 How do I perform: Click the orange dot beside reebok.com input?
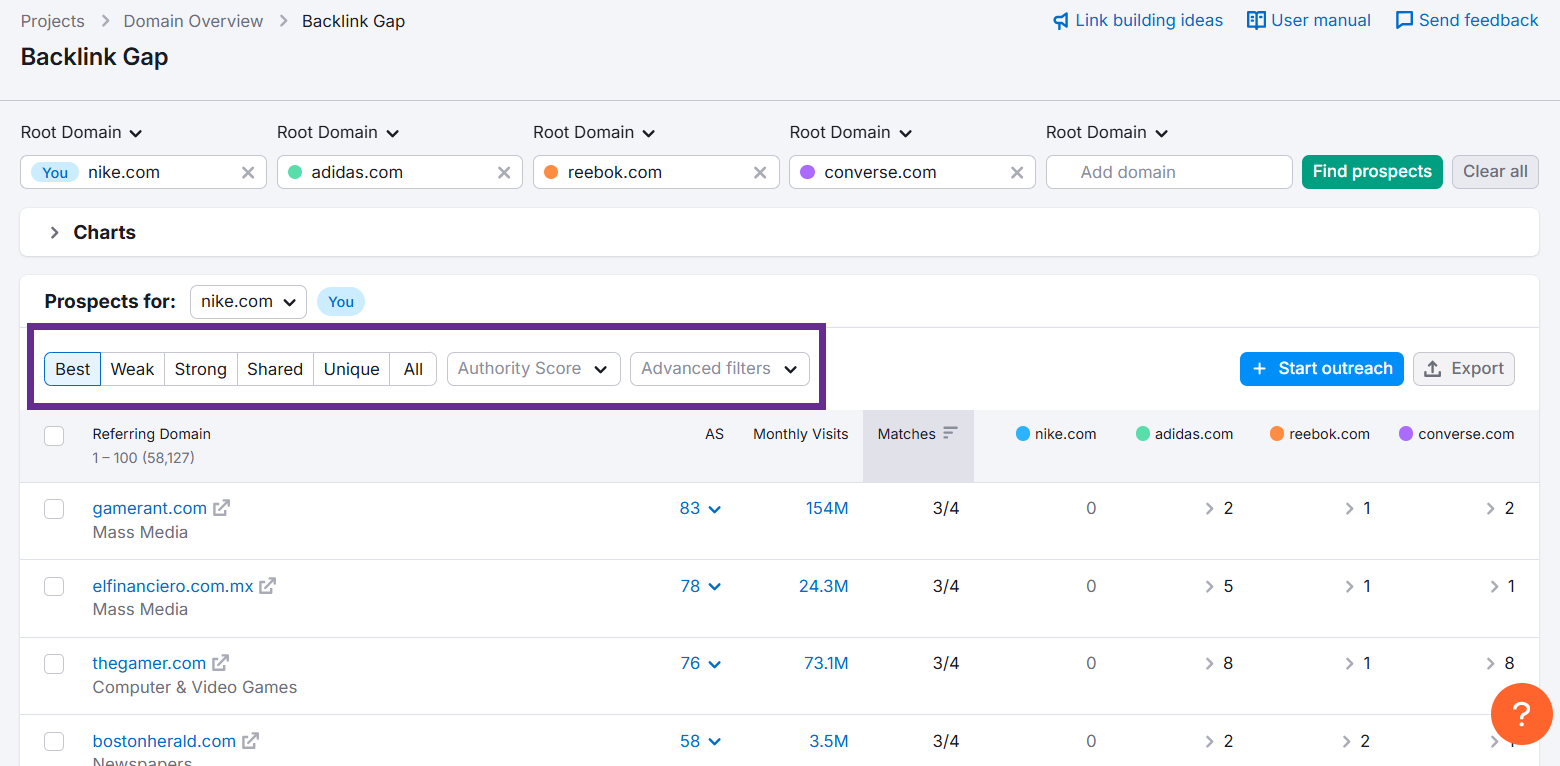pyautogui.click(x=551, y=172)
